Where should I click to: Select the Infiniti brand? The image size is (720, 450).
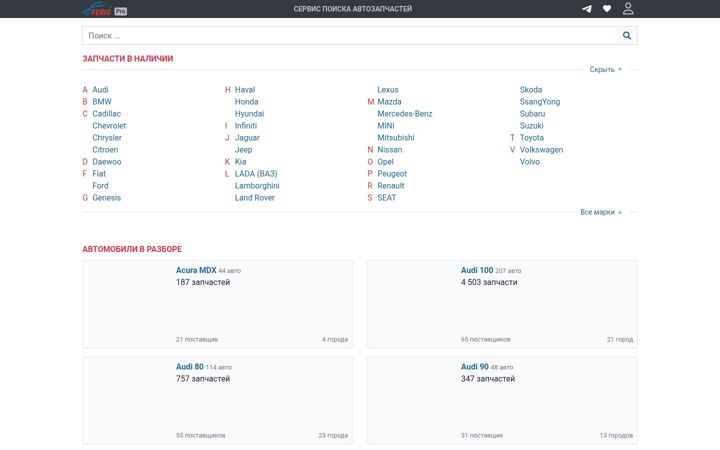246,125
